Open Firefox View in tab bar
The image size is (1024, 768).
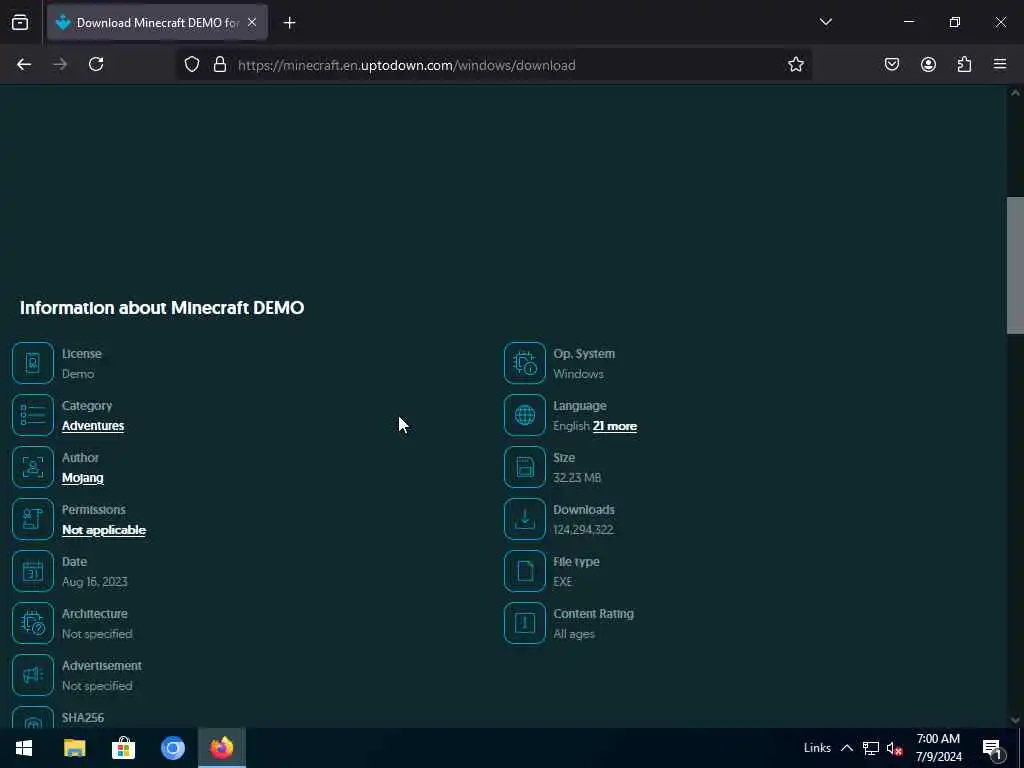pyautogui.click(x=20, y=23)
